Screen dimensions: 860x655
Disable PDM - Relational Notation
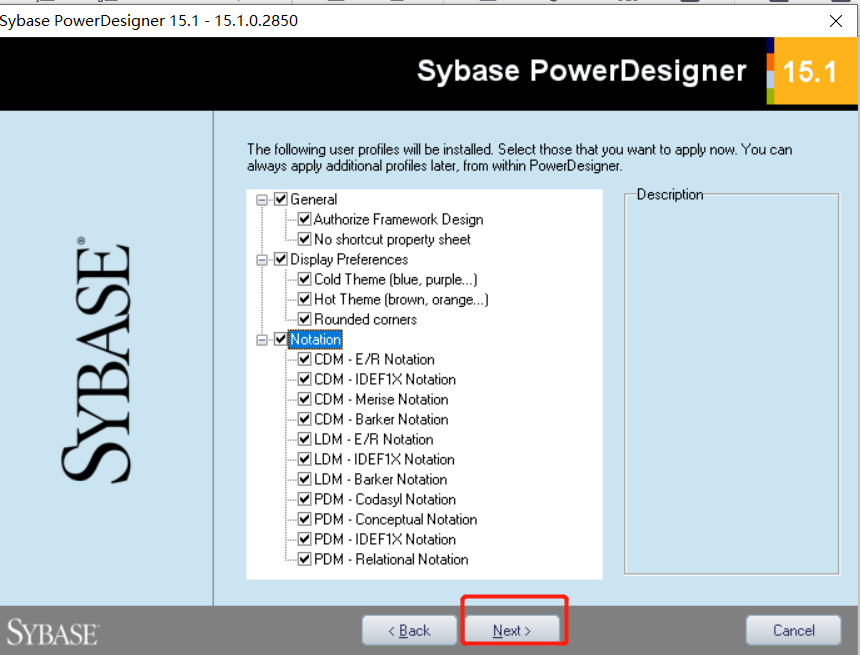[x=302, y=559]
